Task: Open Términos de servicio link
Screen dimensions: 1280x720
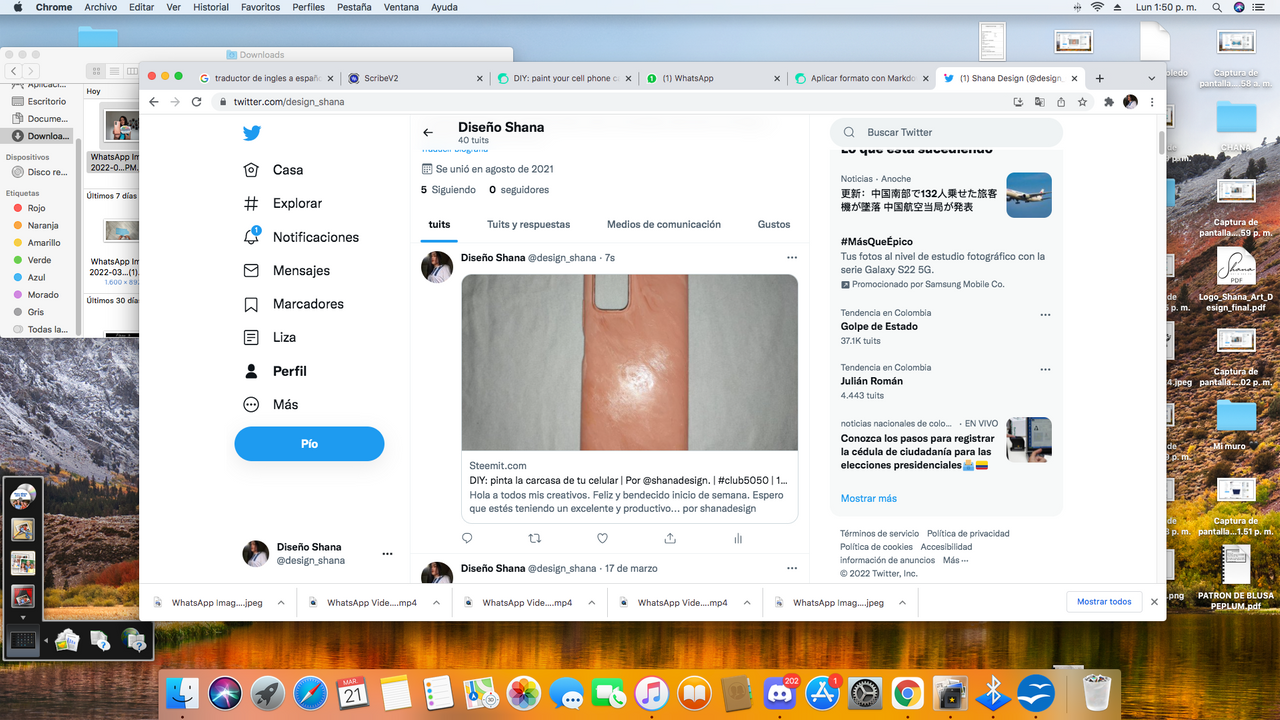Action: 879,534
